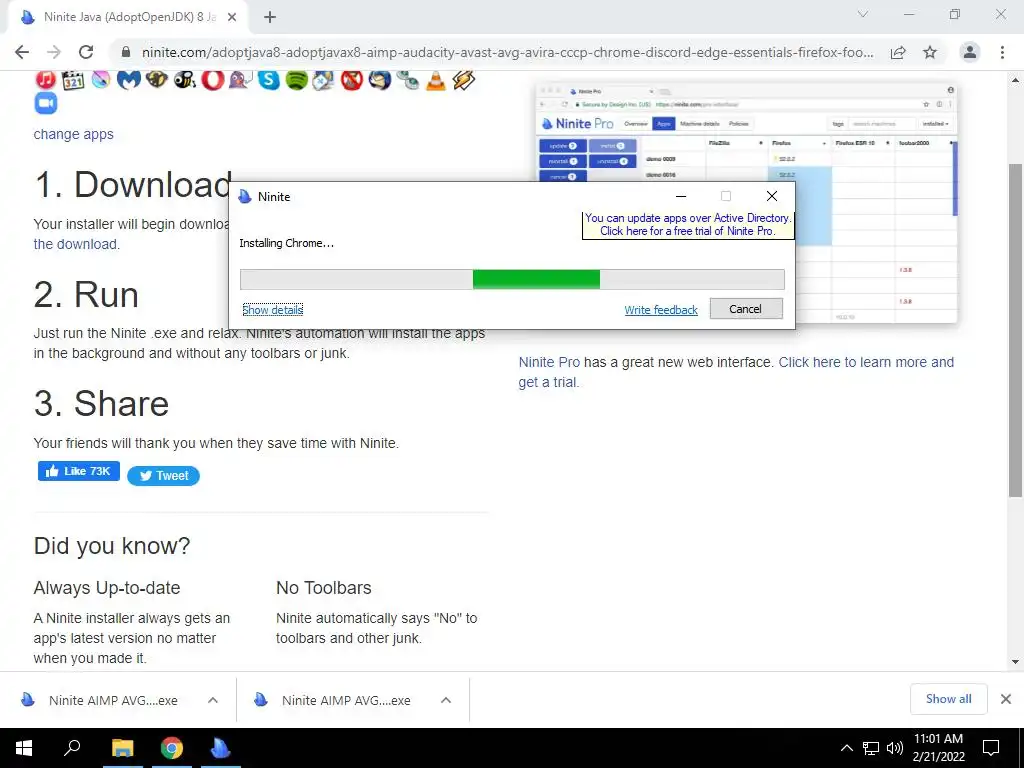The image size is (1024, 768).
Task: Click the MusicBee bee icon
Action: point(184,80)
